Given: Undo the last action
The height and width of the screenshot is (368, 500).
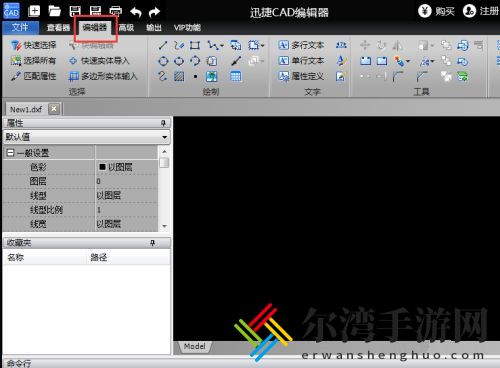Looking at the screenshot, I should (136, 12).
